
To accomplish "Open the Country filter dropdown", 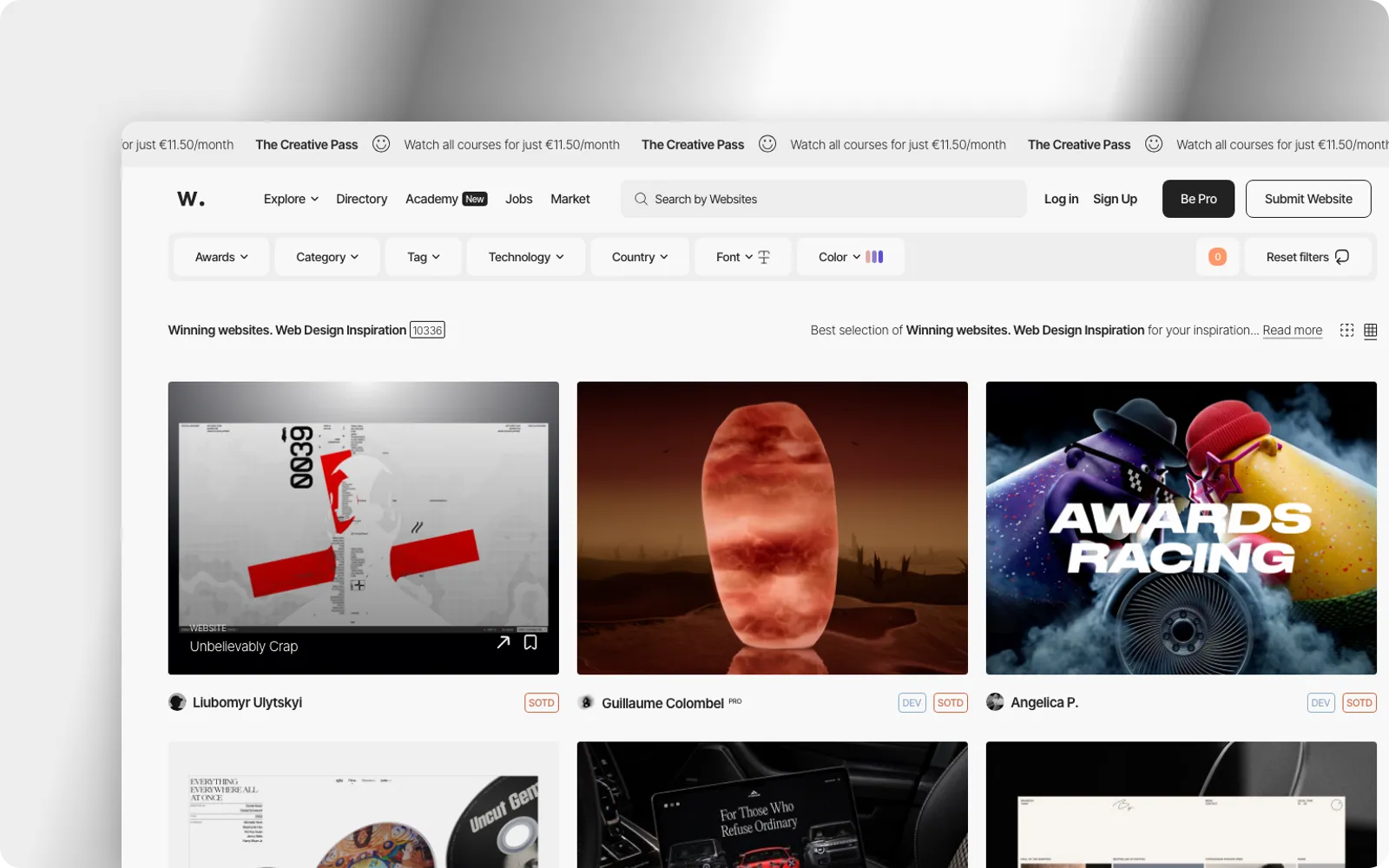I will pyautogui.click(x=640, y=257).
